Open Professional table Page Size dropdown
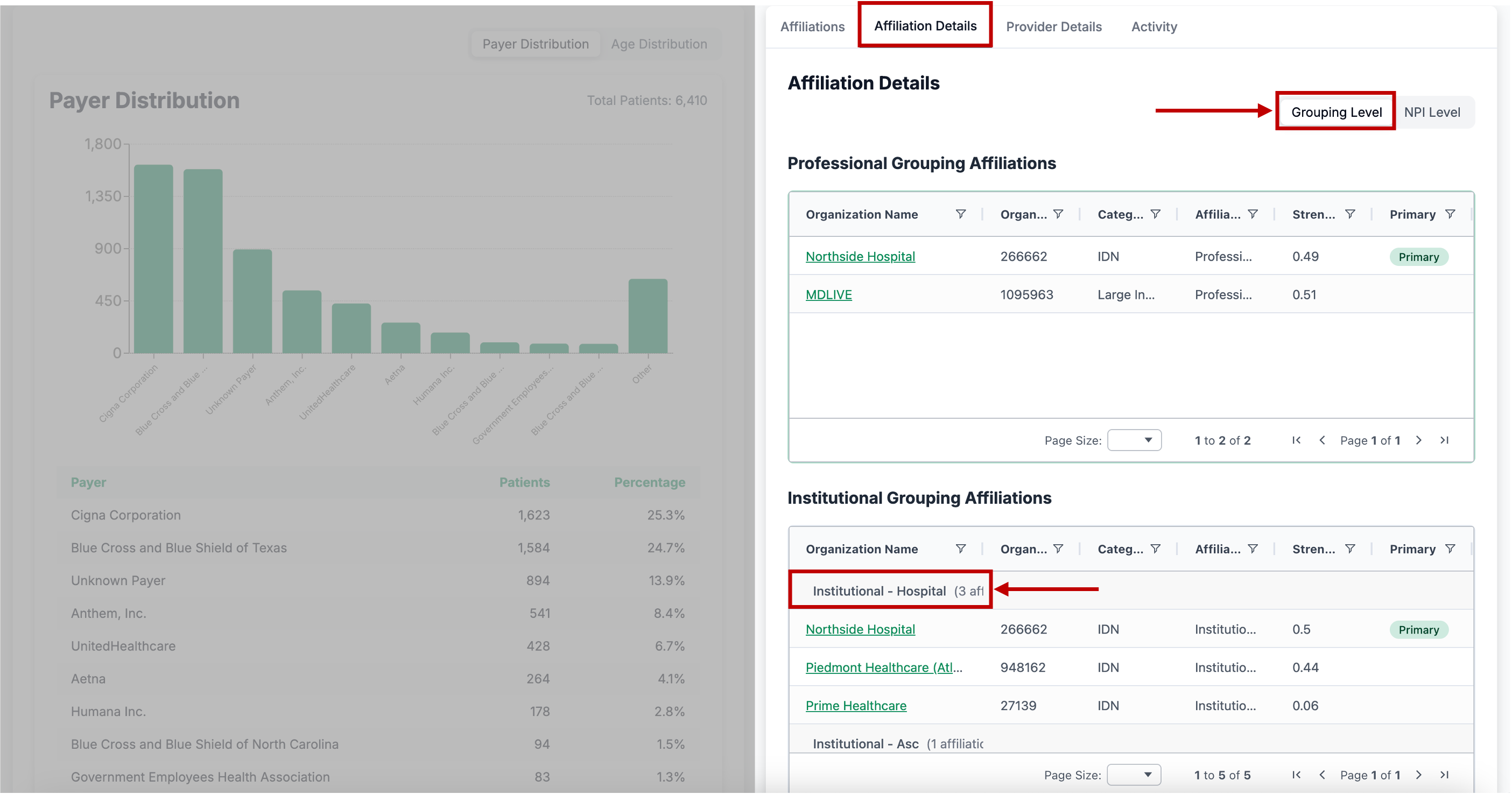 coord(1134,440)
